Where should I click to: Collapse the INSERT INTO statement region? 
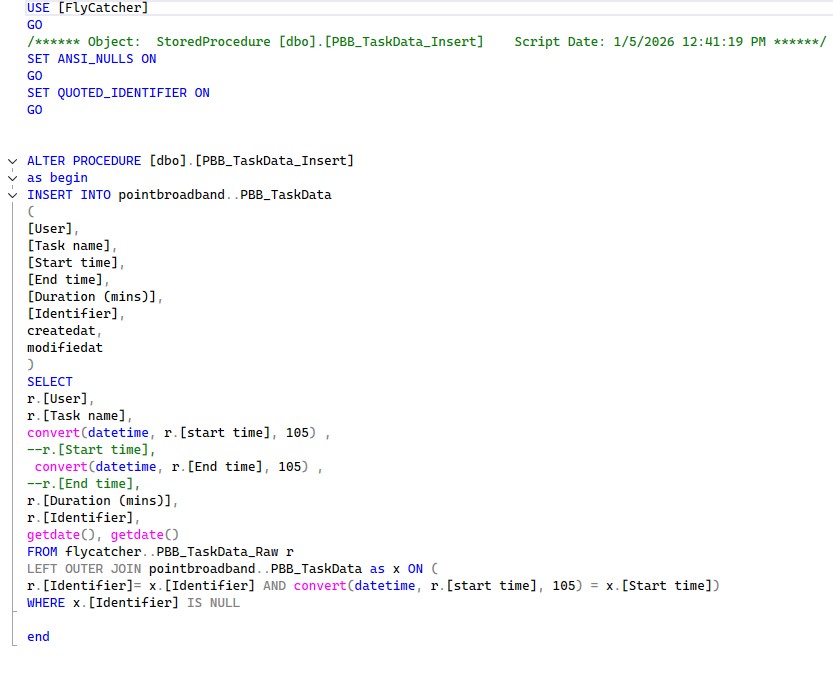[10, 194]
